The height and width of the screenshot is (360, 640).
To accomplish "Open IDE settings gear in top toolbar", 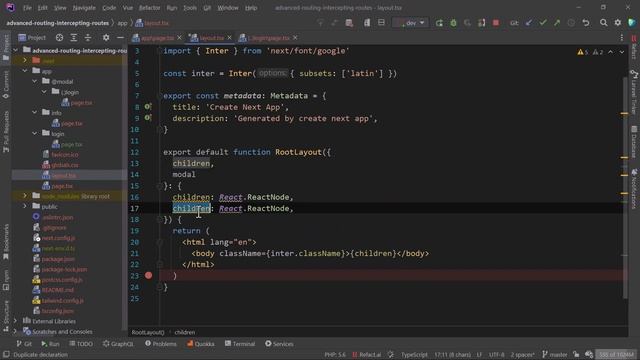I will [x=618, y=23].
